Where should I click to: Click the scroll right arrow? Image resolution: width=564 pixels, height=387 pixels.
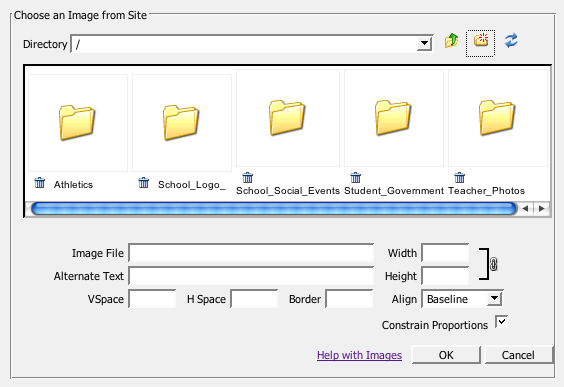pos(541,209)
